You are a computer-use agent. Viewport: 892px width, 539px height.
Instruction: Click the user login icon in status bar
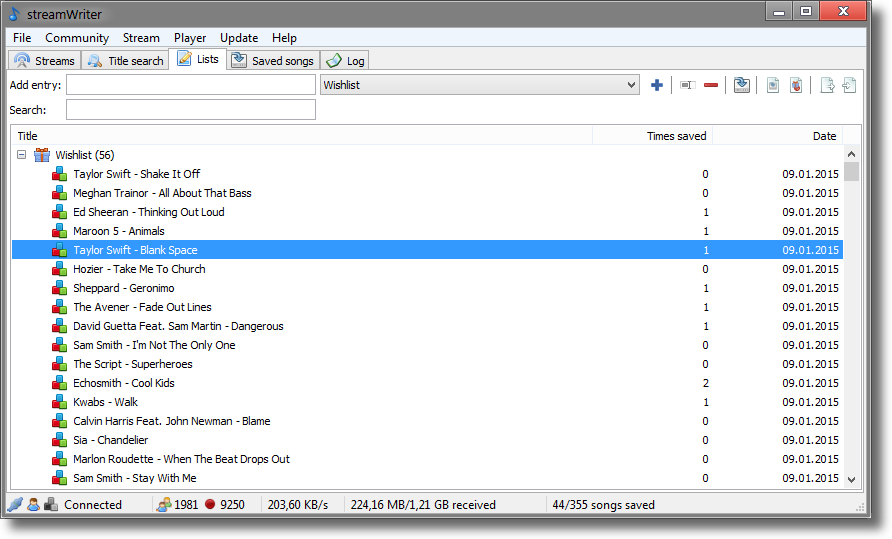34,504
